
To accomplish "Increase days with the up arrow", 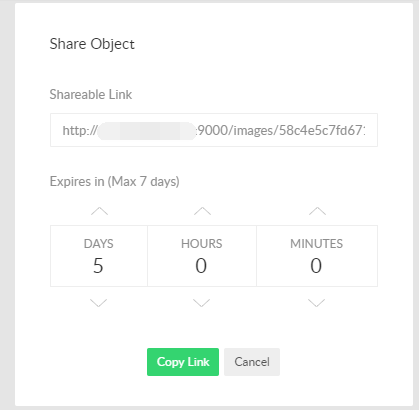I will 99,211.
